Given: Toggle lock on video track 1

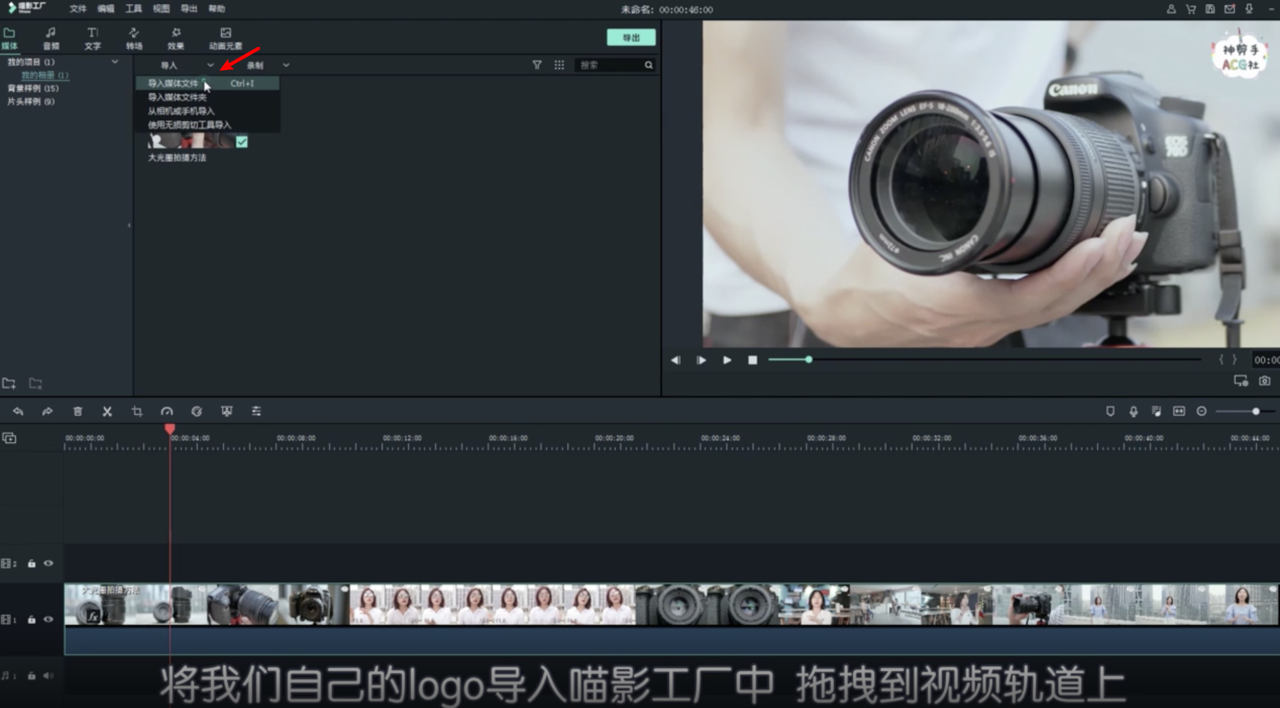Looking at the screenshot, I should pos(32,620).
